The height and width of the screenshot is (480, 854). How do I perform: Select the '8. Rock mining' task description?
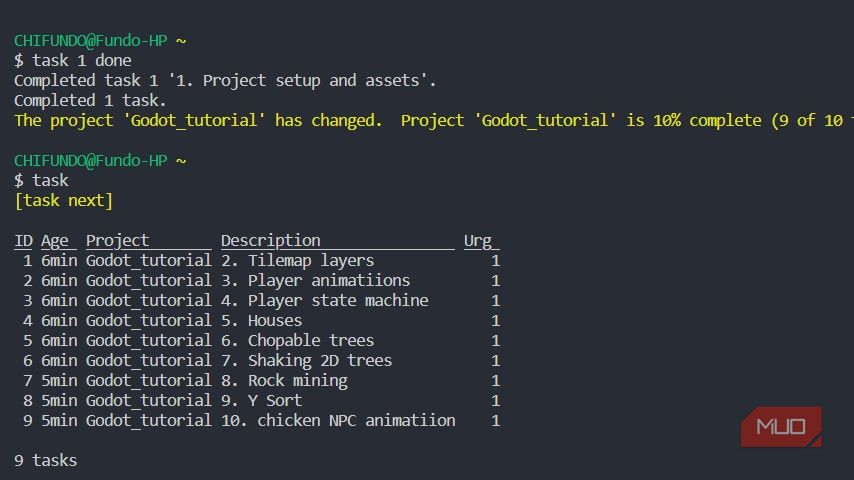(x=284, y=380)
